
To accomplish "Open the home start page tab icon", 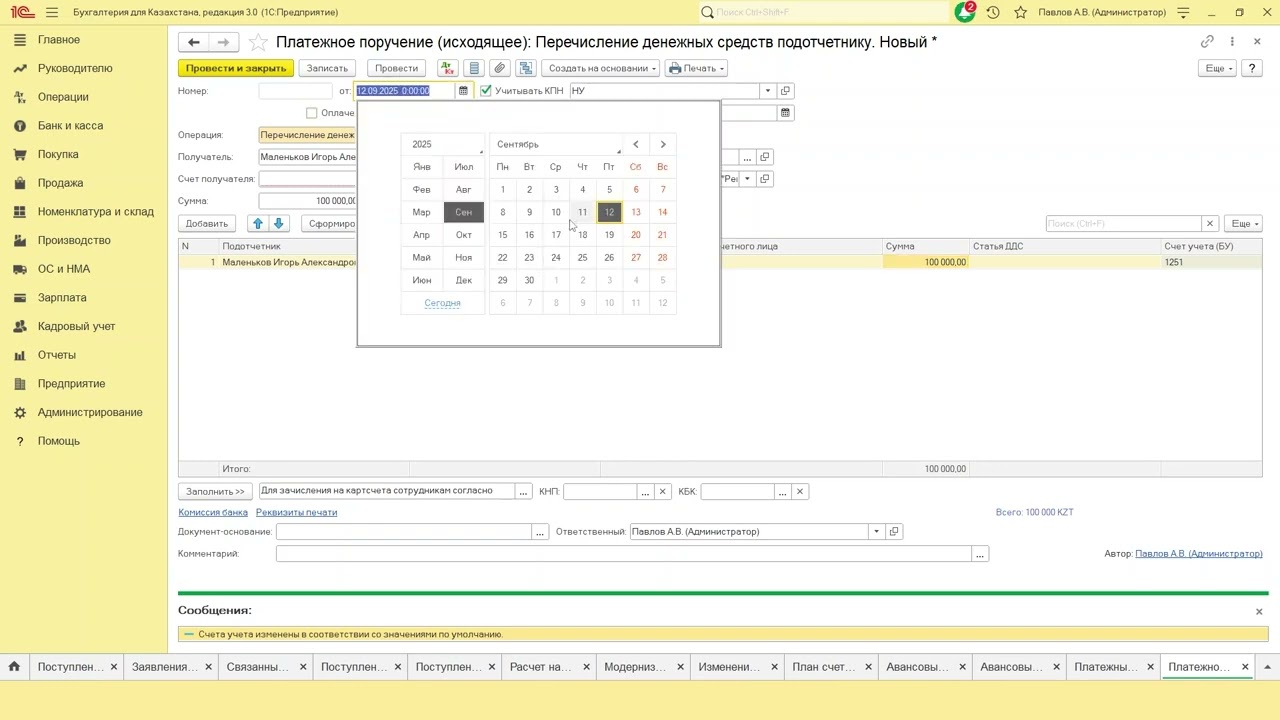I will (x=14, y=667).
